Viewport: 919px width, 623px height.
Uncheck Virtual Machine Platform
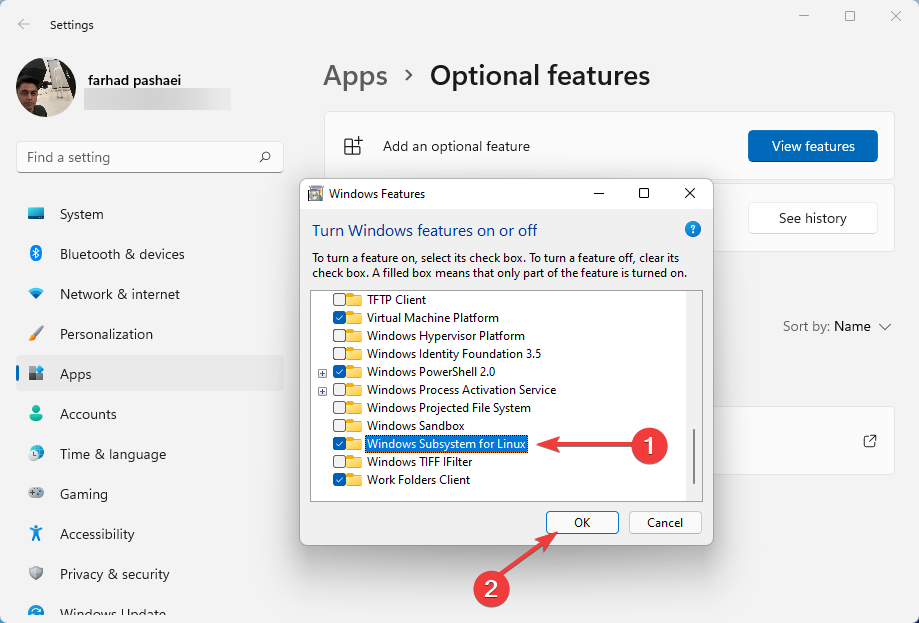pyautogui.click(x=337, y=317)
